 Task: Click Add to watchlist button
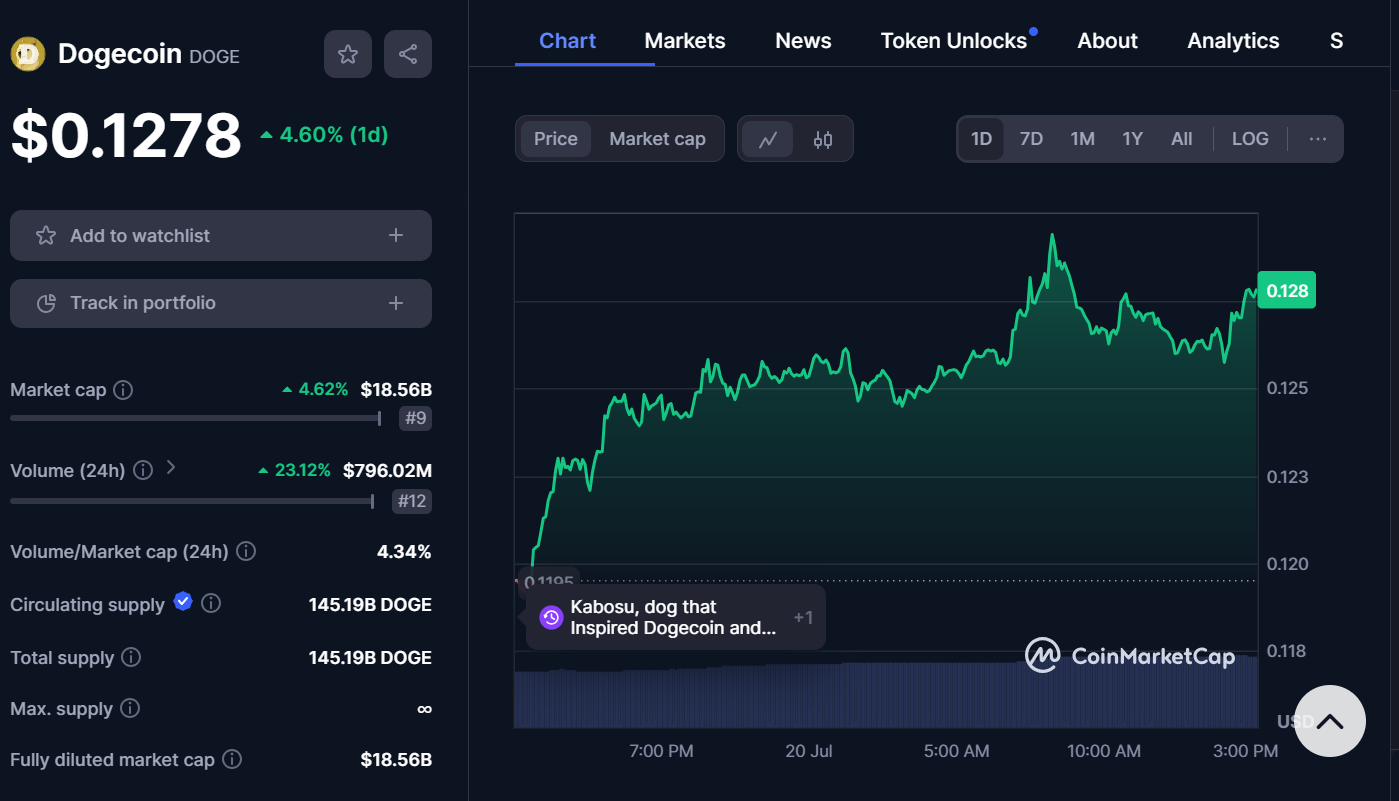221,235
